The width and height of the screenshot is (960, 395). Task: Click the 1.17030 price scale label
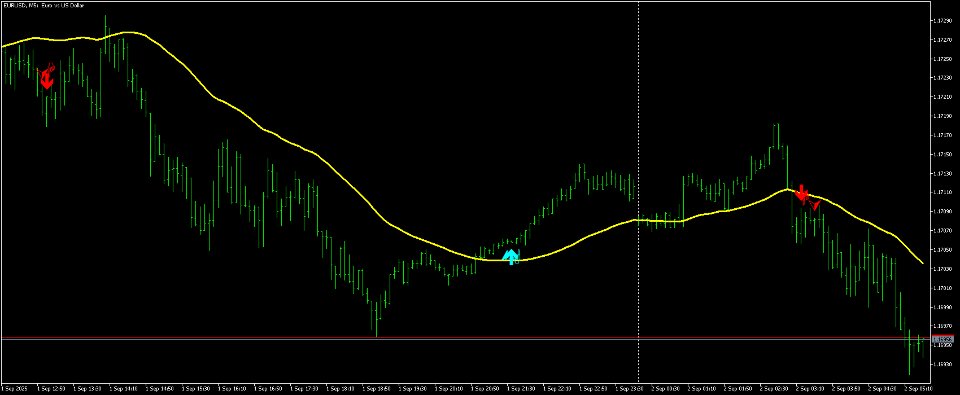click(x=942, y=269)
